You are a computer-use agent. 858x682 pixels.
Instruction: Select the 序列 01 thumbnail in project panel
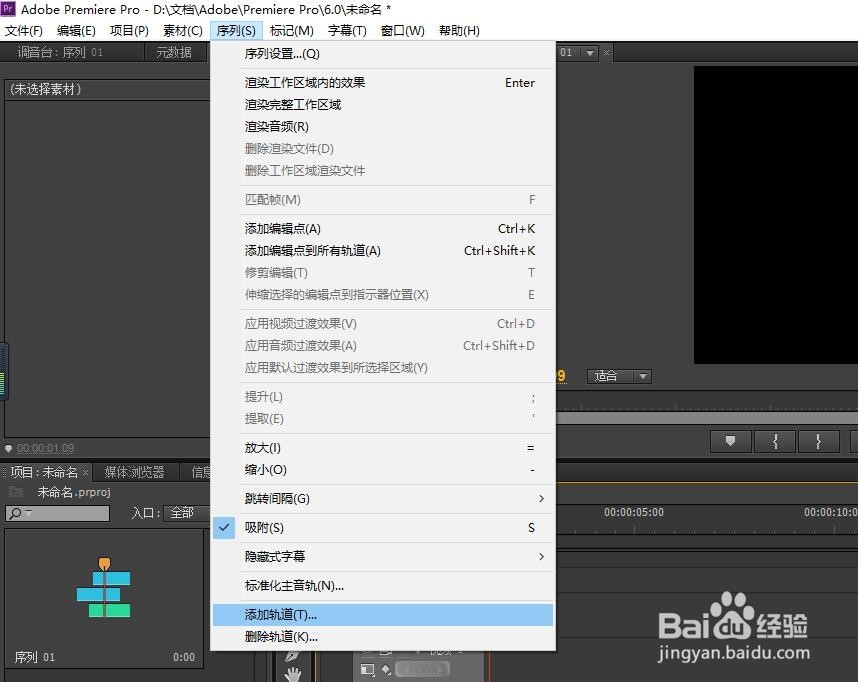coord(104,588)
